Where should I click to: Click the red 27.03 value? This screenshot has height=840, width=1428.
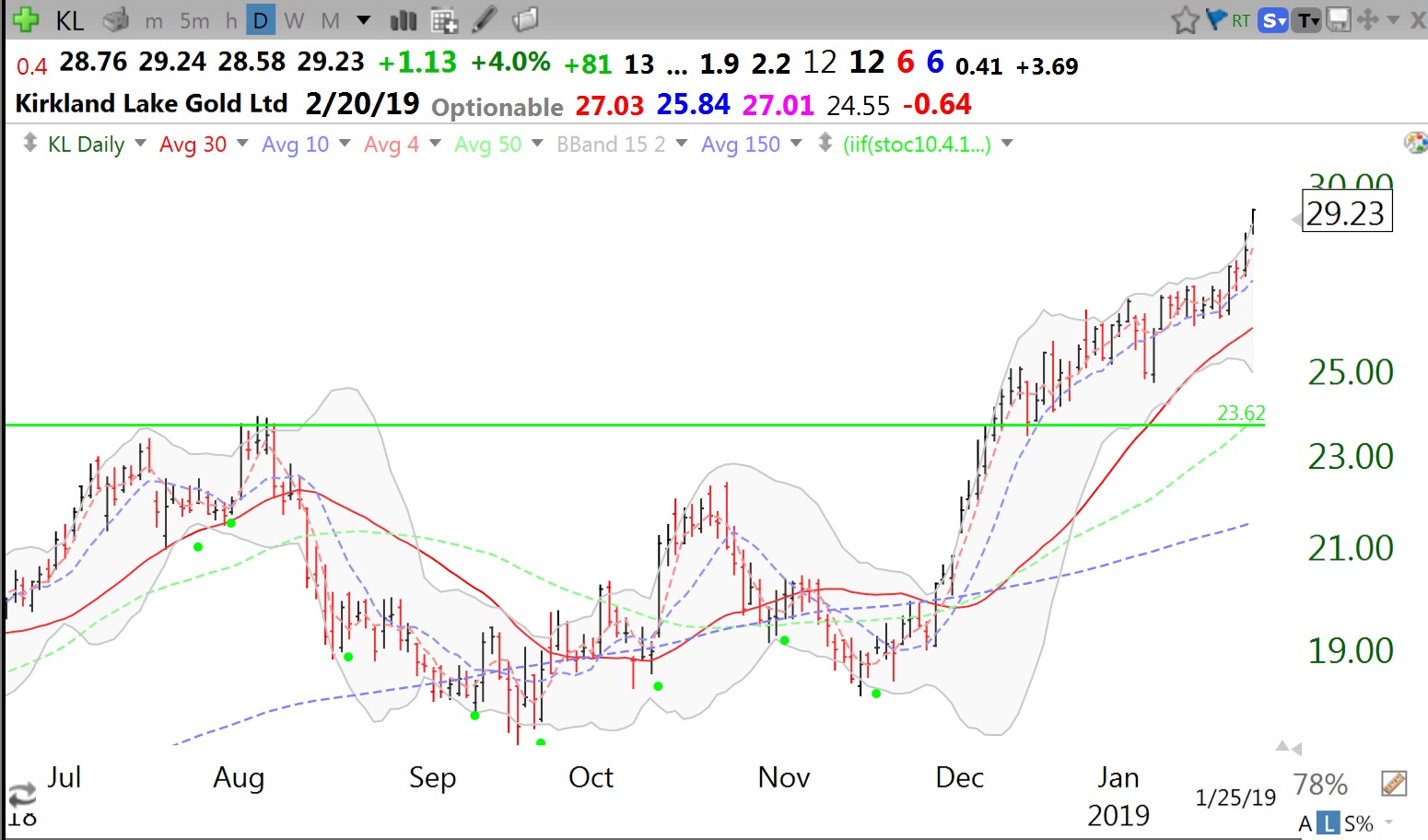(610, 105)
